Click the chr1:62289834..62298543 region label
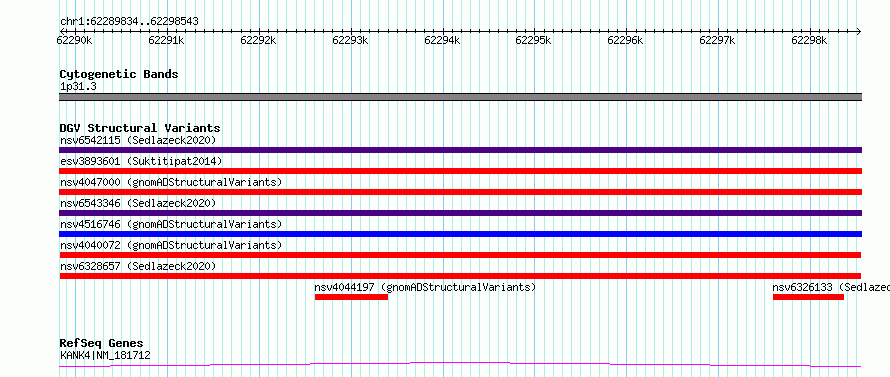The height and width of the screenshot is (377, 890). 129,22
